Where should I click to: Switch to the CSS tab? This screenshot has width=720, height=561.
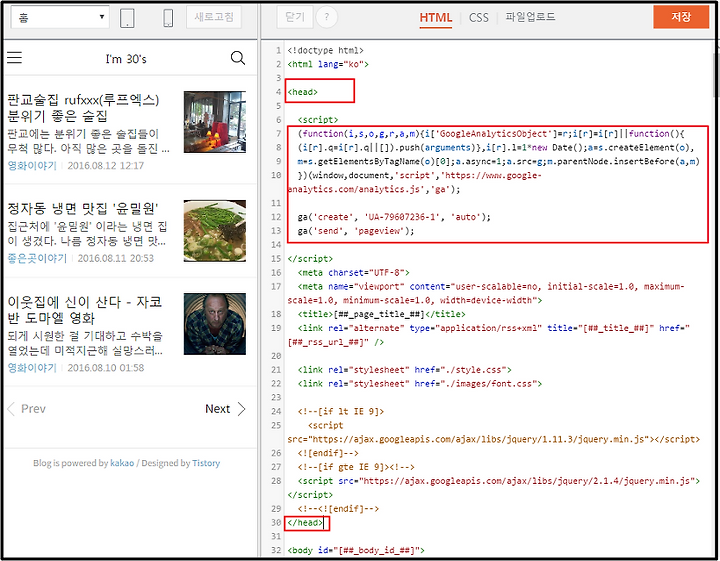(478, 18)
